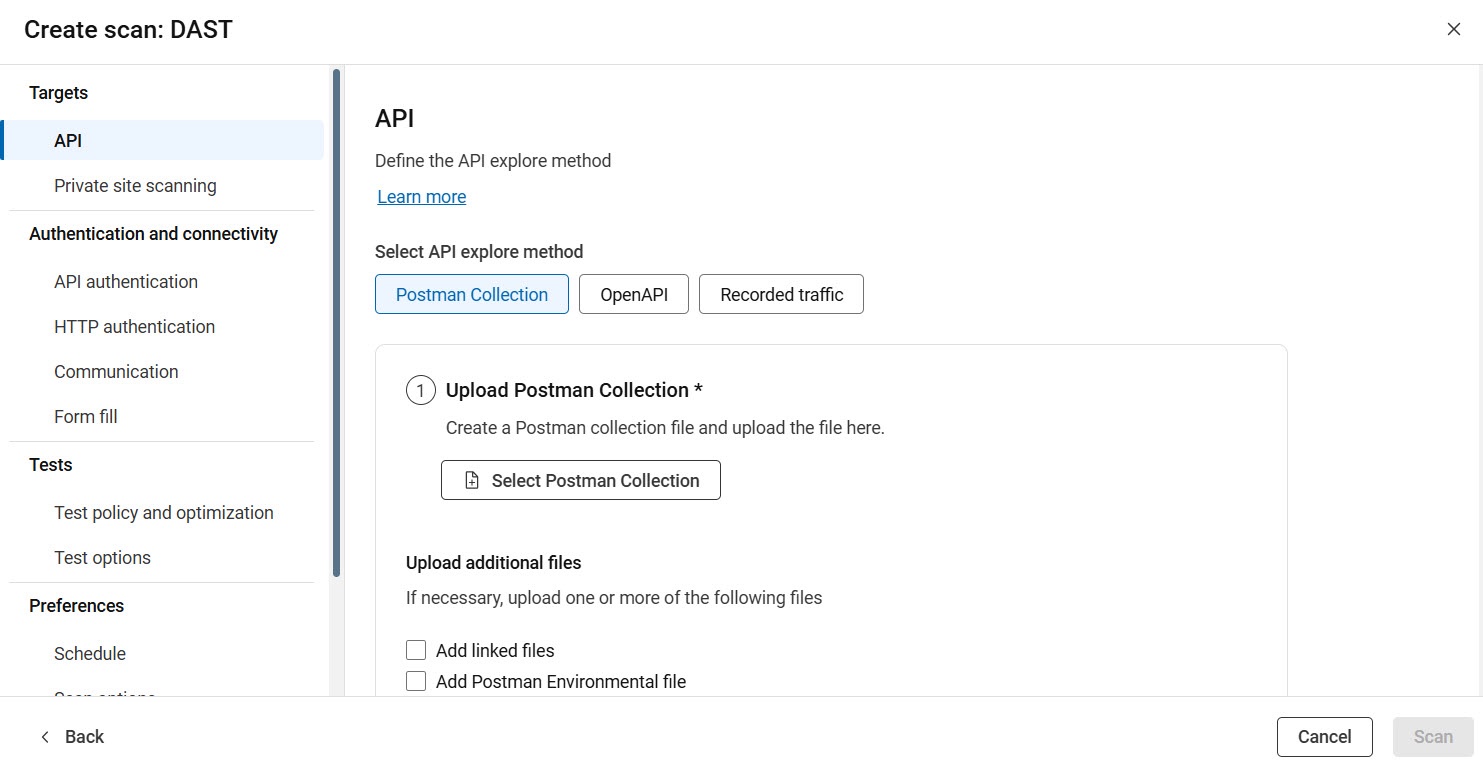This screenshot has height=770, width=1483.
Task: Open the Form fill section
Action: click(x=85, y=416)
